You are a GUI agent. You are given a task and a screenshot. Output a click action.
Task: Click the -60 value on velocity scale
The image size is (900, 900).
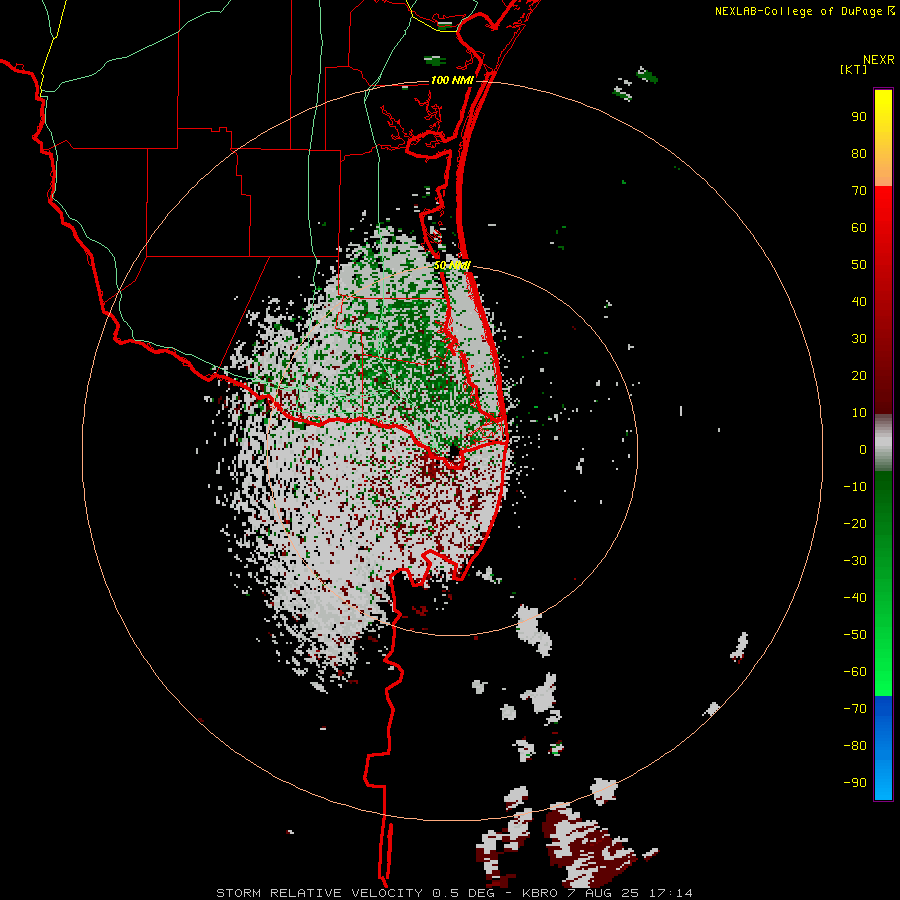(855, 672)
